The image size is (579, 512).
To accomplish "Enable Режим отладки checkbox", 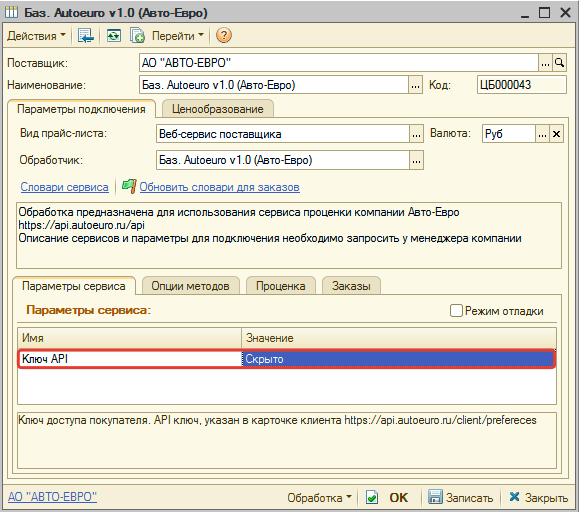I will coord(456,310).
